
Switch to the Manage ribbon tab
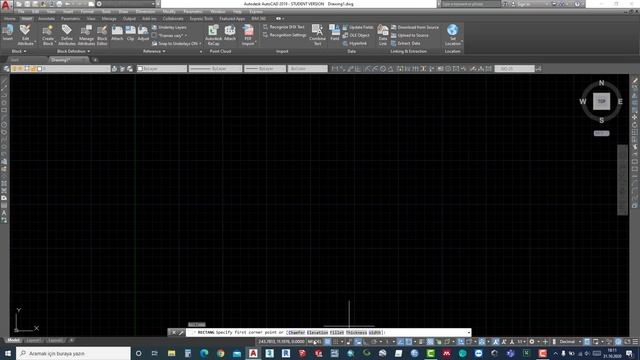[x=109, y=19]
